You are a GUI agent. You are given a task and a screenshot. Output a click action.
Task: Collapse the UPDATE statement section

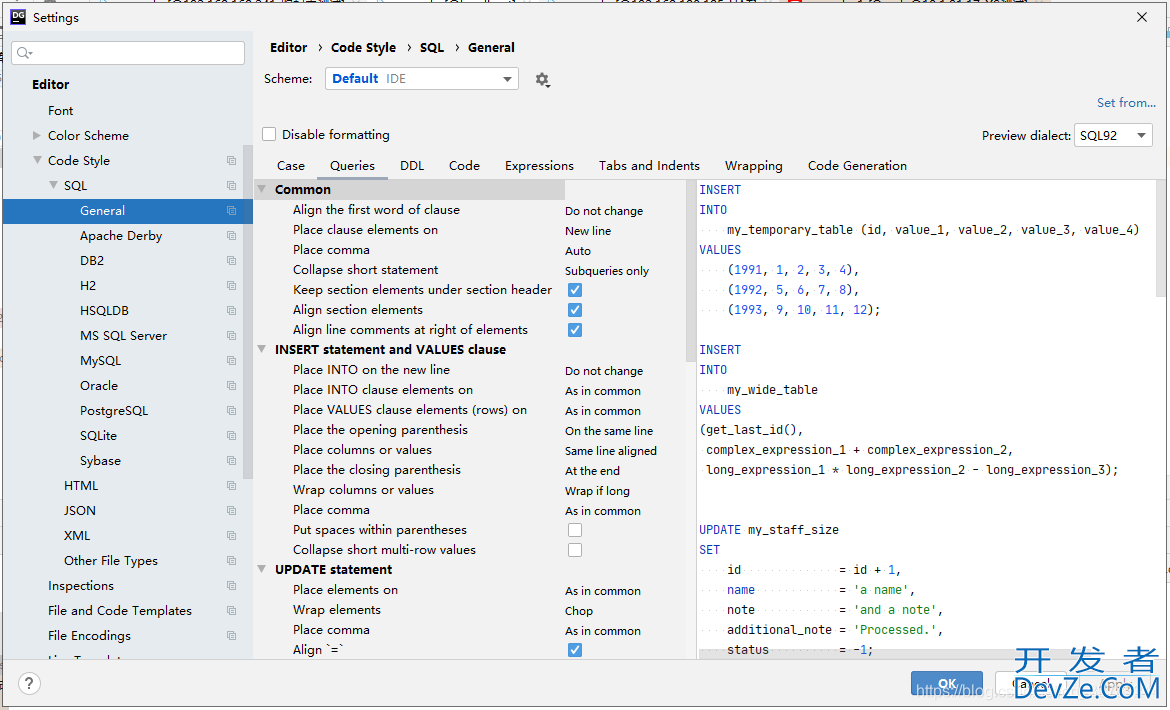click(262, 569)
